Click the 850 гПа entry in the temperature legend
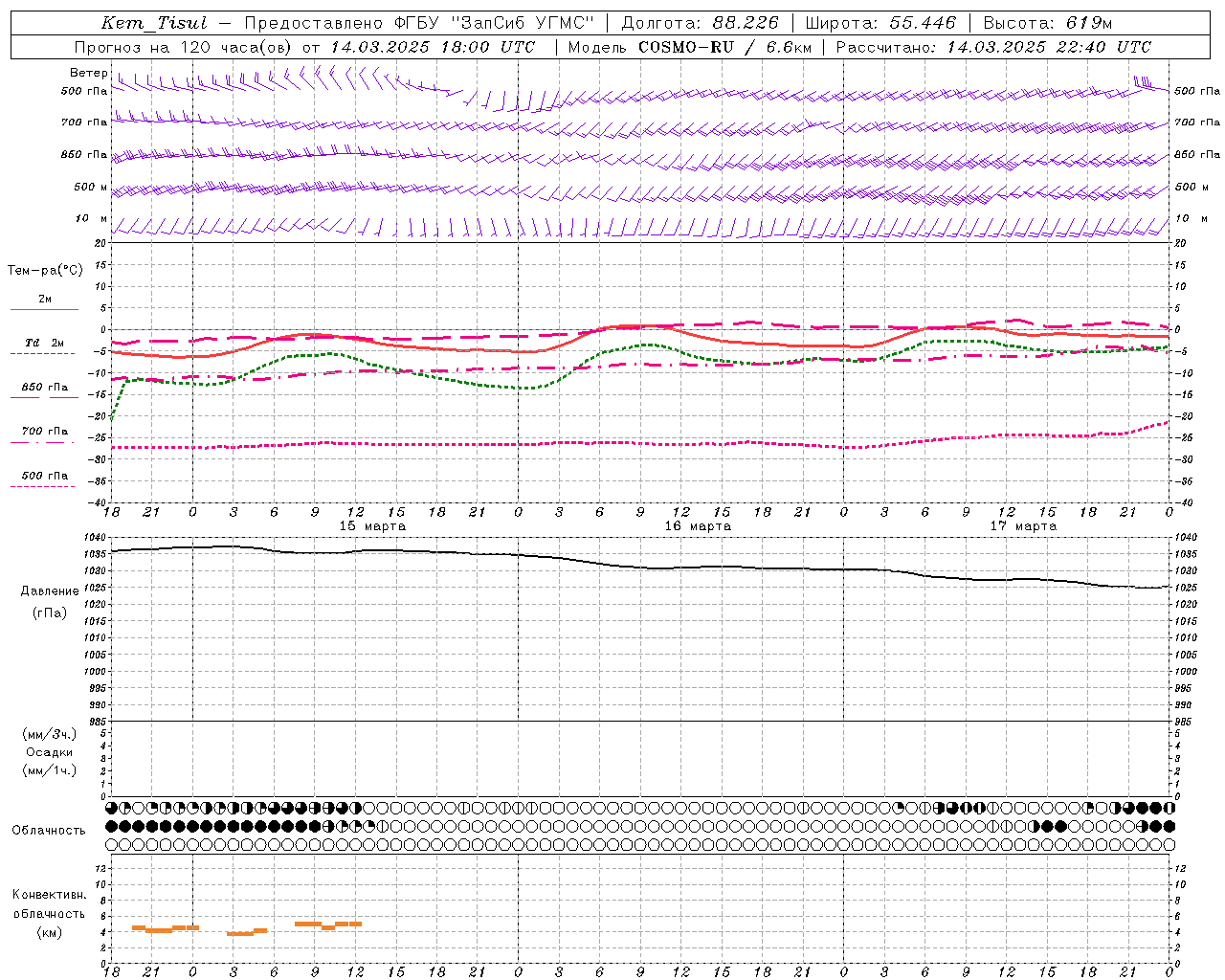The image size is (1225, 980). pyautogui.click(x=44, y=387)
